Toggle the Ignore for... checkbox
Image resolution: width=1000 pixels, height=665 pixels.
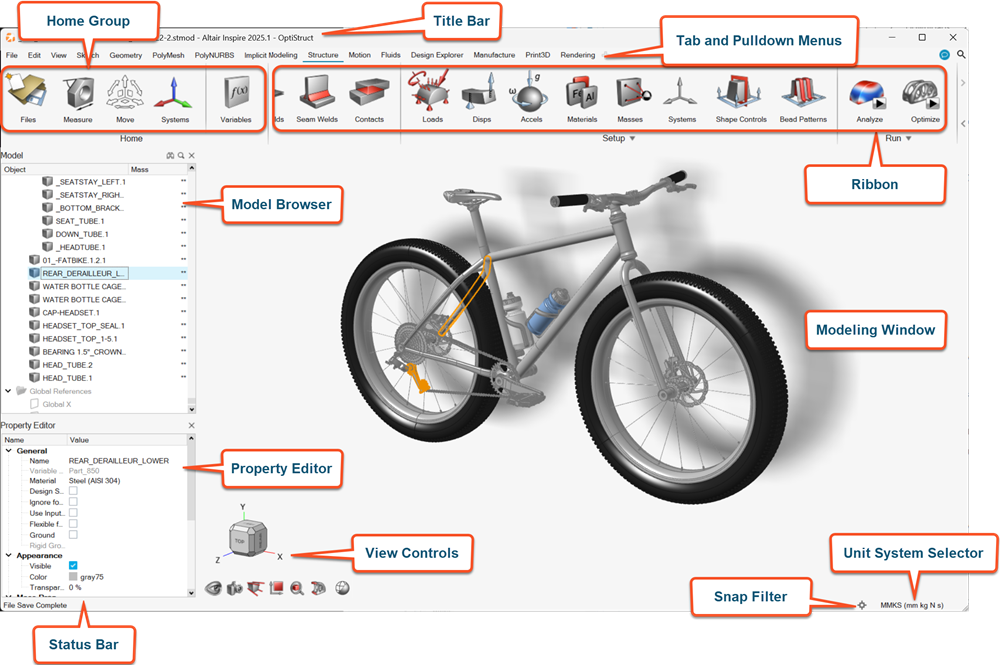tap(73, 502)
